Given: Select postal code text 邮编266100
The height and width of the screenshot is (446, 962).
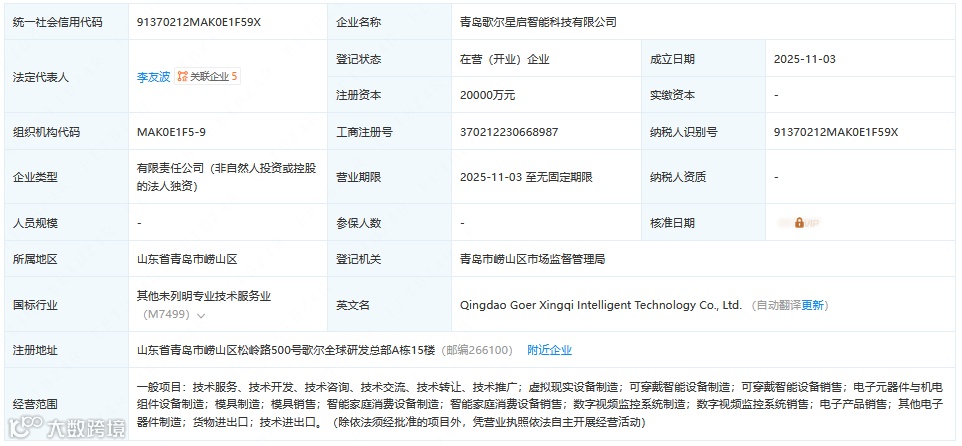Looking at the screenshot, I should pyautogui.click(x=479, y=350).
